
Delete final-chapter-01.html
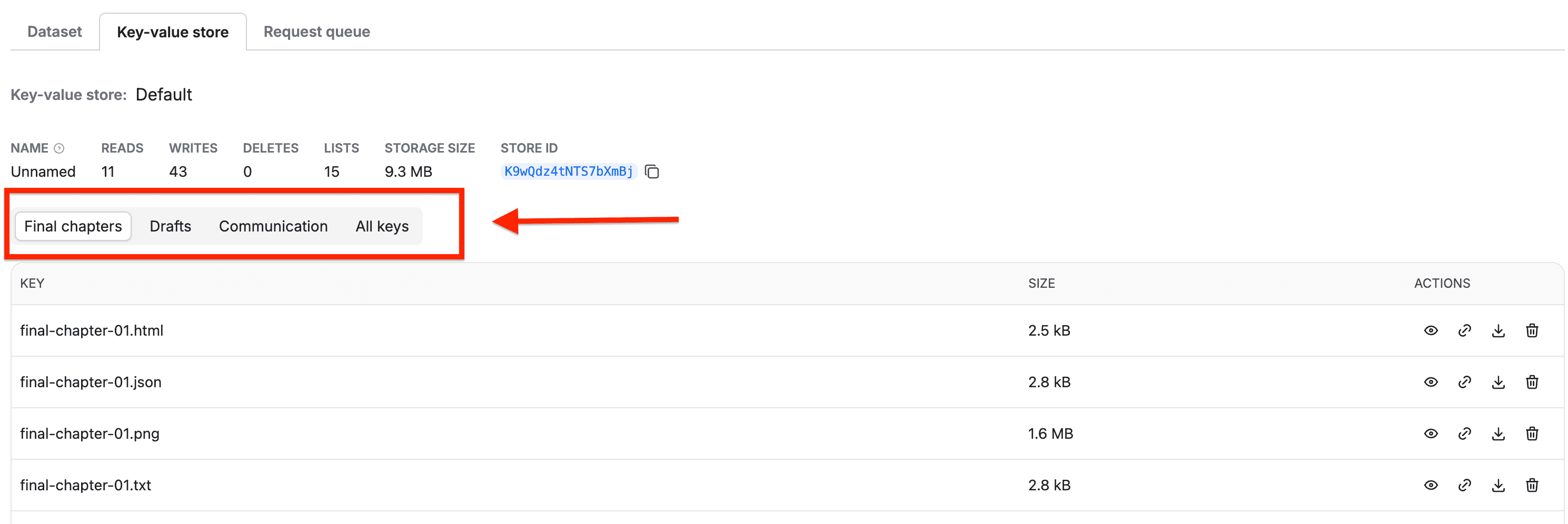(1532, 331)
